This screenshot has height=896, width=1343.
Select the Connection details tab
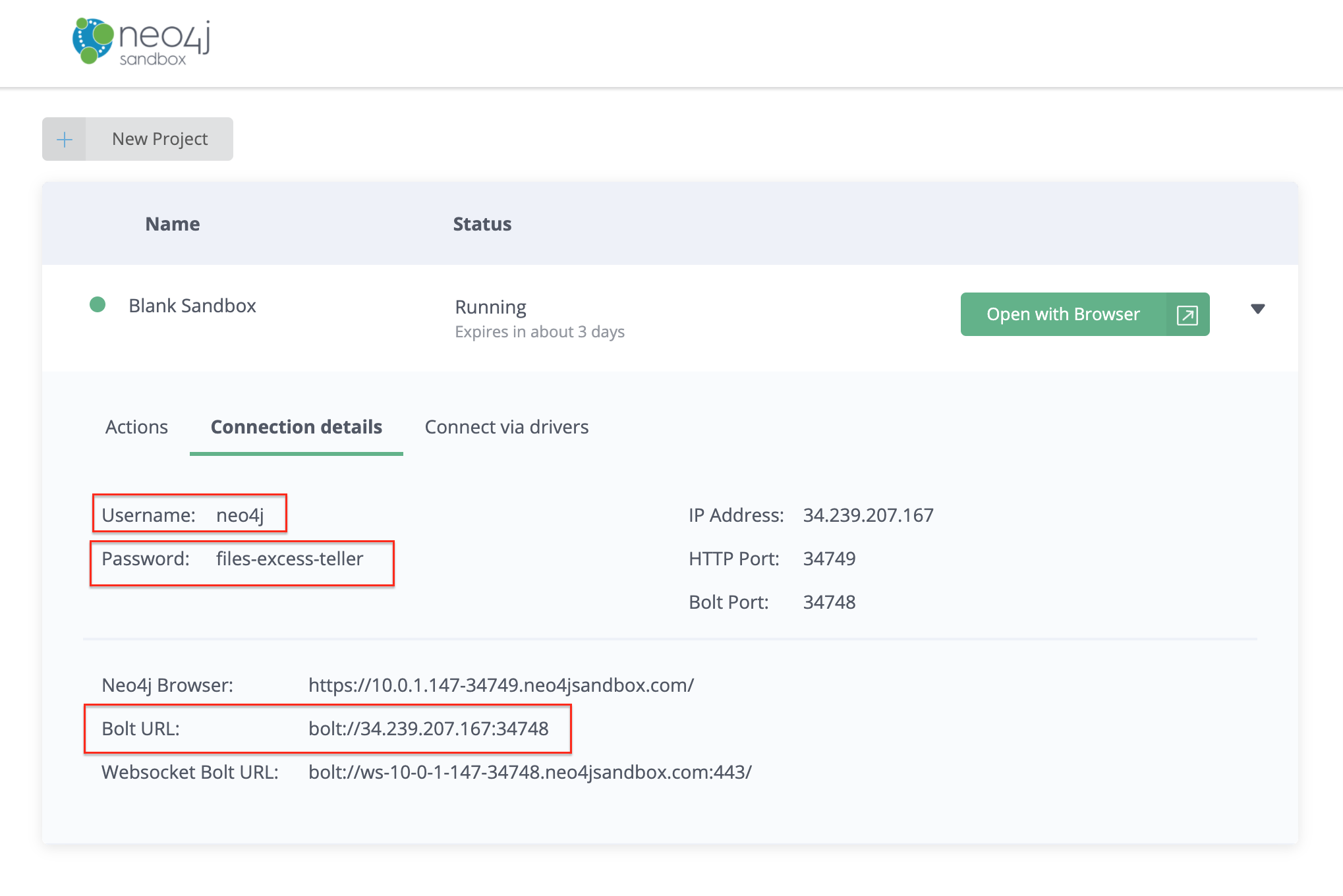296,427
